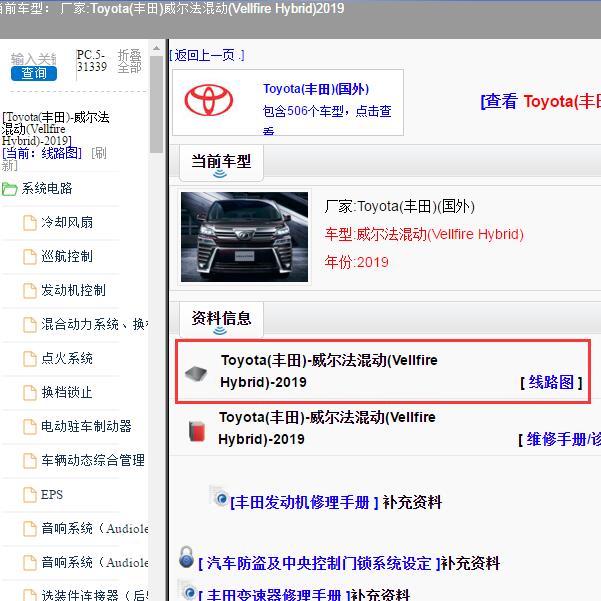This screenshot has width=601, height=601.
Task: Open 丰田发动机修理手册 supplementary link
Action: click(304, 502)
